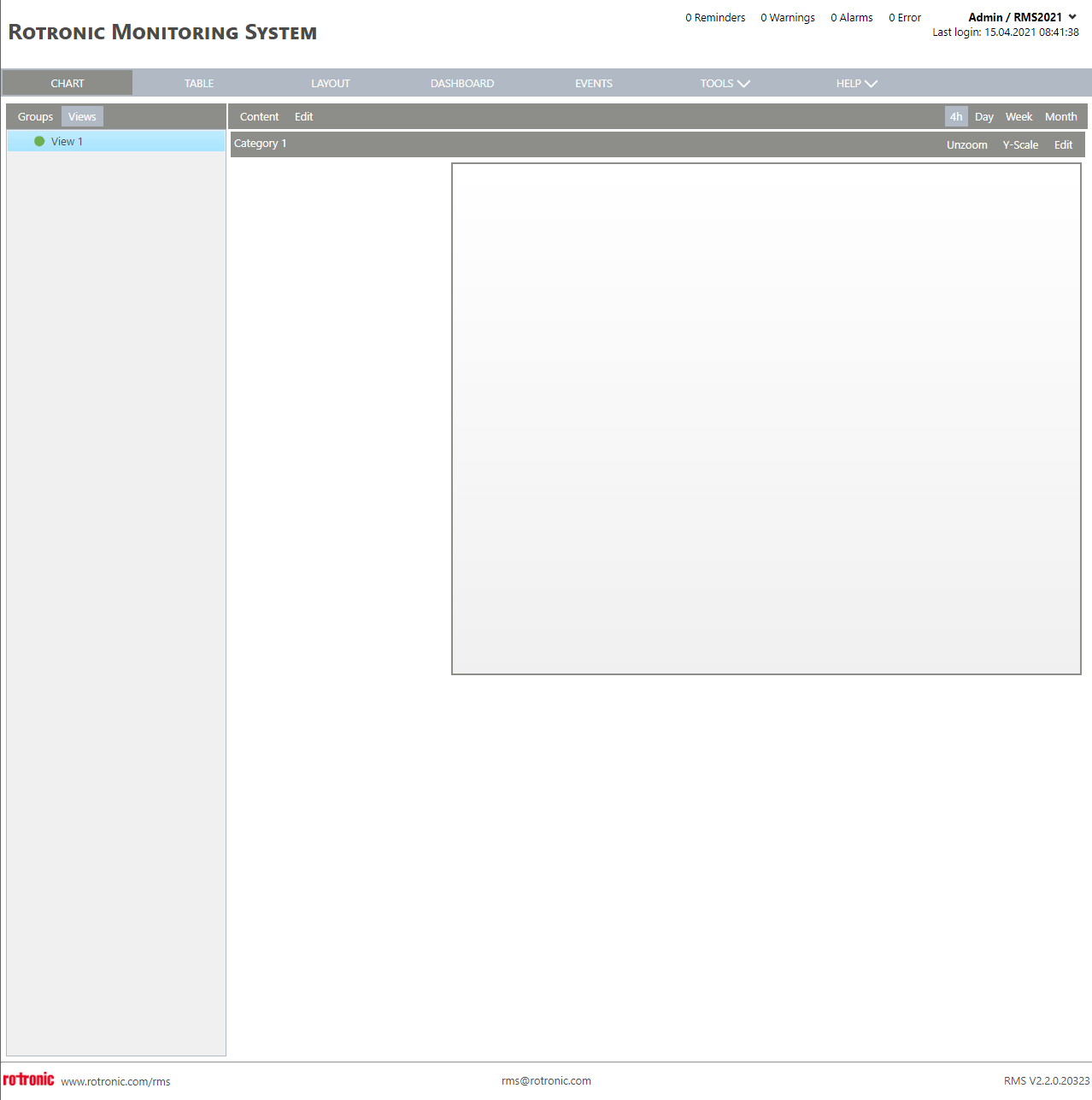Click the RMS V2.2.0.20323 version text
1092x1100 pixels.
pos(1047,1080)
